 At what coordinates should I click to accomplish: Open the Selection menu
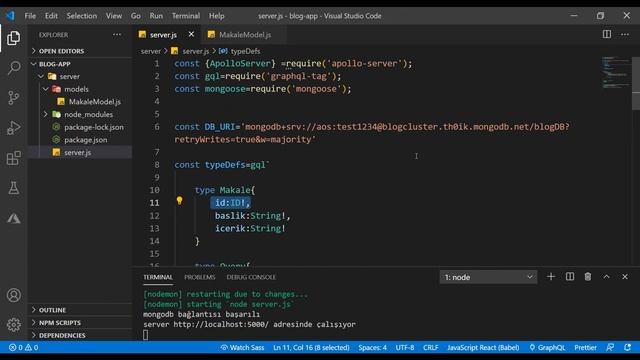click(x=82, y=16)
